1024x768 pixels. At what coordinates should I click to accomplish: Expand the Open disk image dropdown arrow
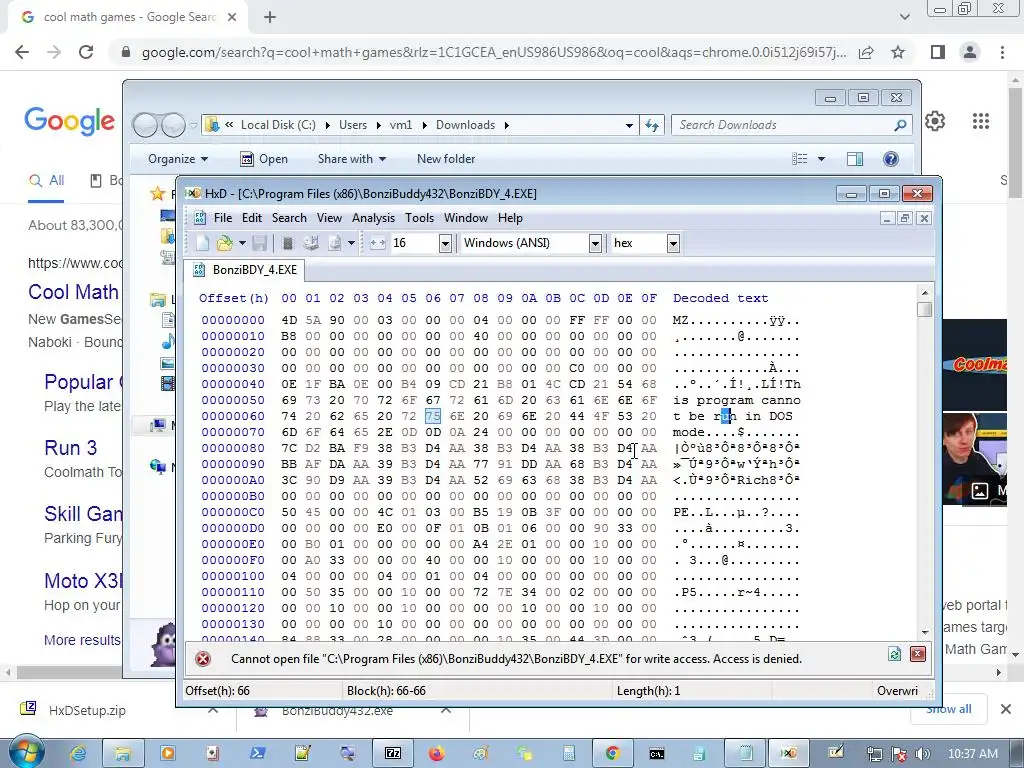coord(351,243)
